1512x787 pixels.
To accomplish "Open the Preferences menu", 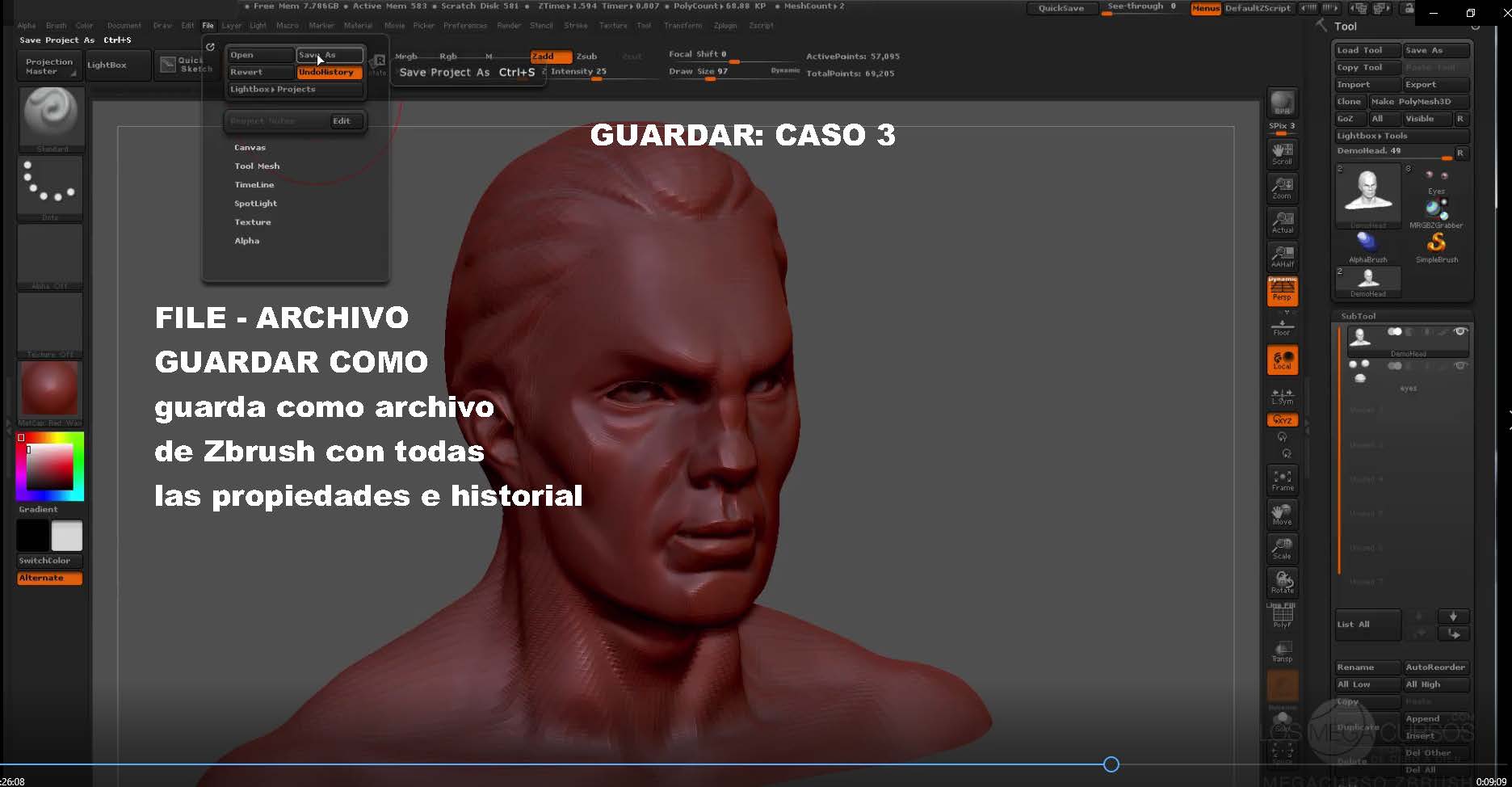I will pyautogui.click(x=465, y=25).
